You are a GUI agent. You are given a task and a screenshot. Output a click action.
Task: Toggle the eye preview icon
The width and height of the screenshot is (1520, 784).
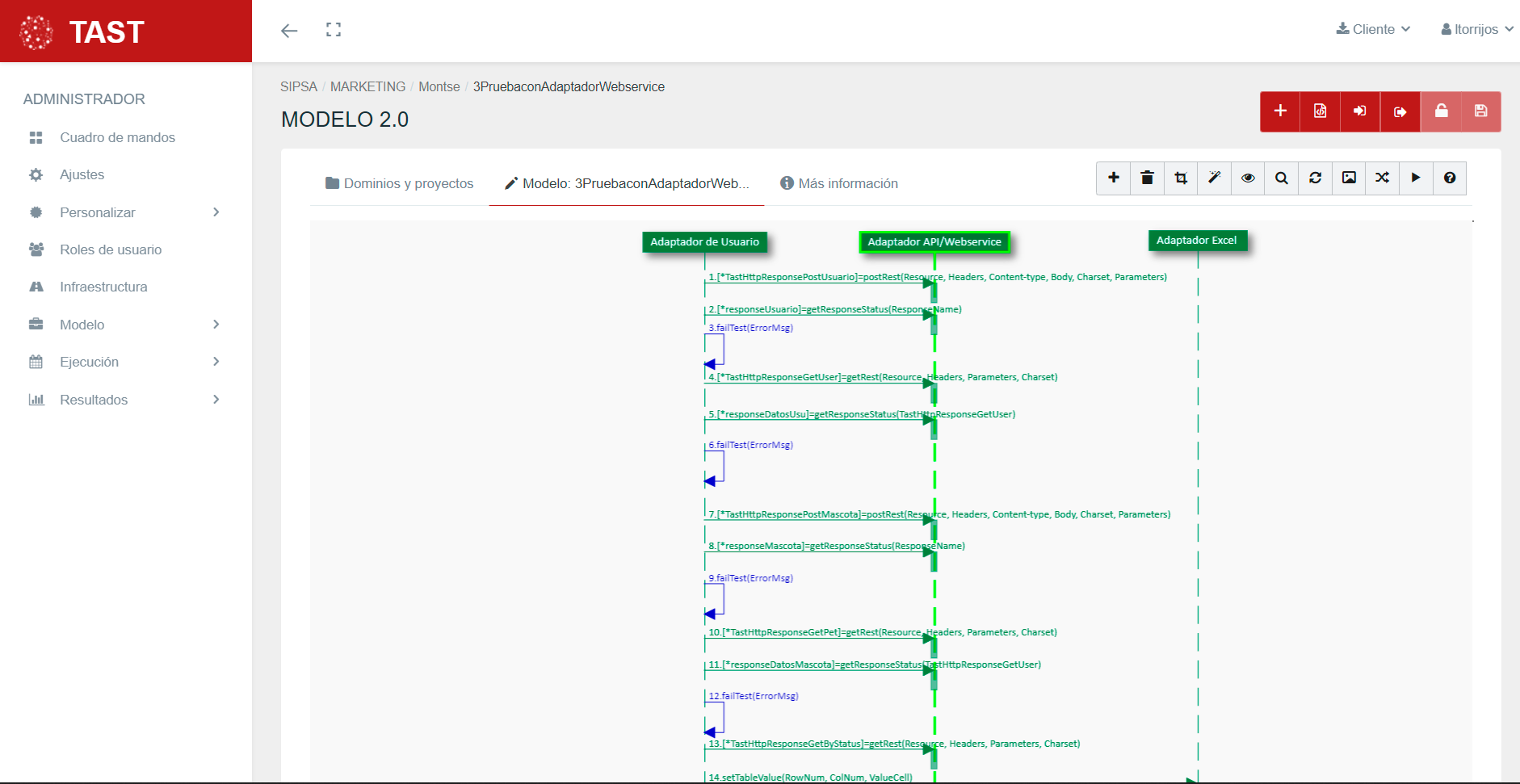coord(1248,178)
